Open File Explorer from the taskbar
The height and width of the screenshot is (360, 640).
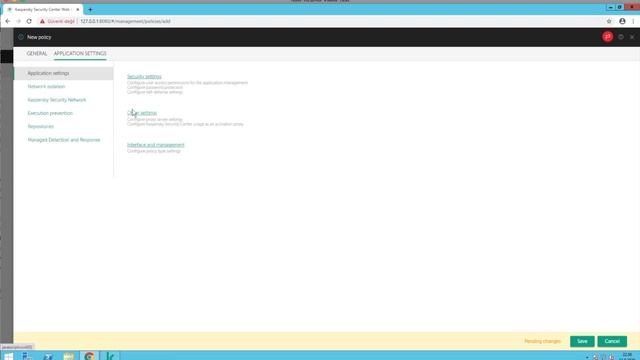(x=69, y=356)
